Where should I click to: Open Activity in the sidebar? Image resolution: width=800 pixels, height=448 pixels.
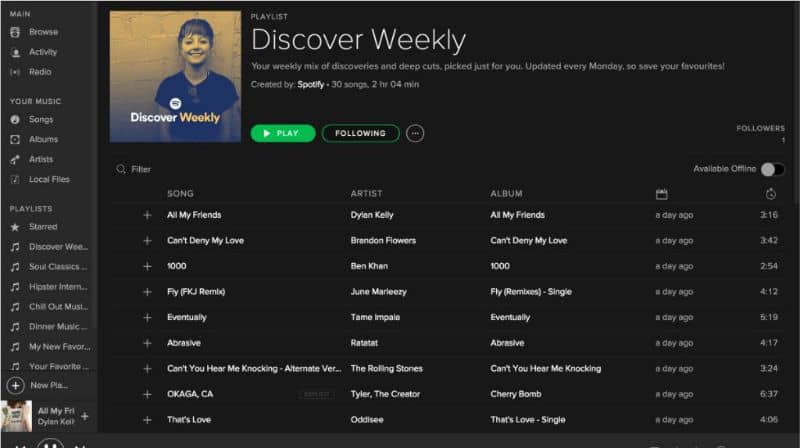(43, 52)
